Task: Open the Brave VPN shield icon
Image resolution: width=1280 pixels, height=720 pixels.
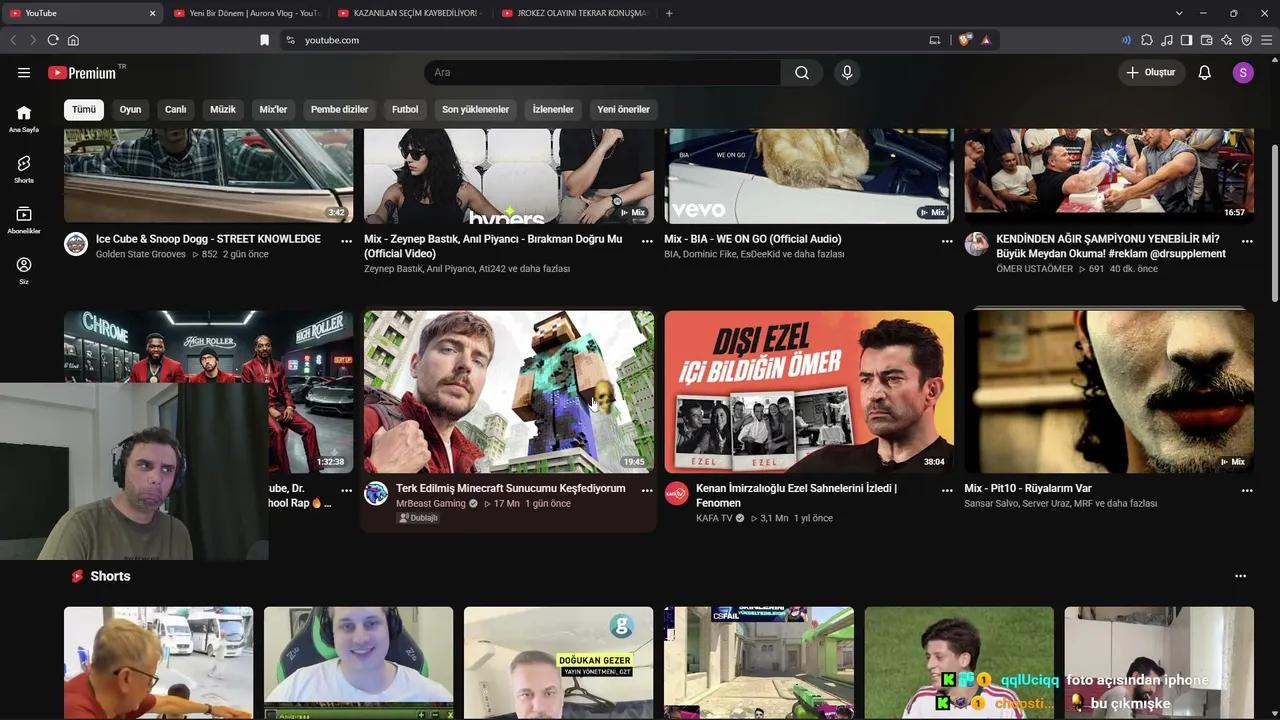Action: (1246, 40)
